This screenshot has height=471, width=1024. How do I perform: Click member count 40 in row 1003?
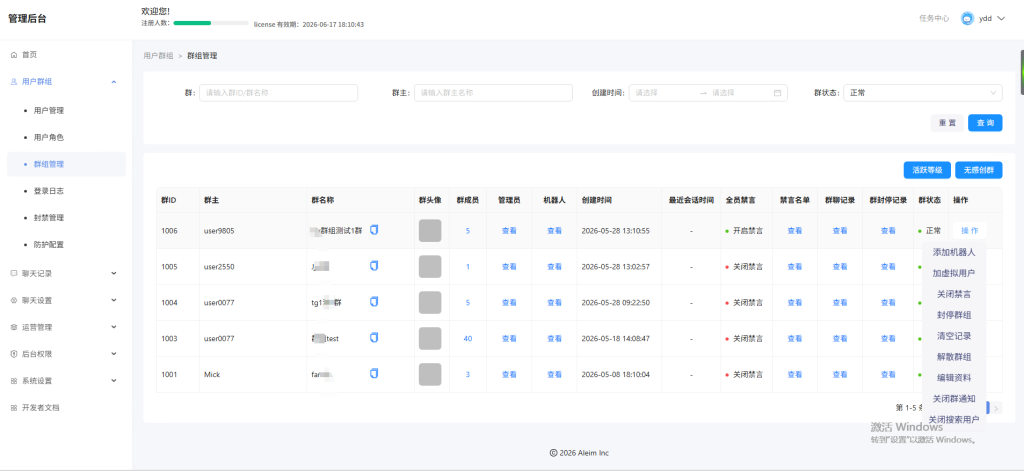[x=468, y=338]
